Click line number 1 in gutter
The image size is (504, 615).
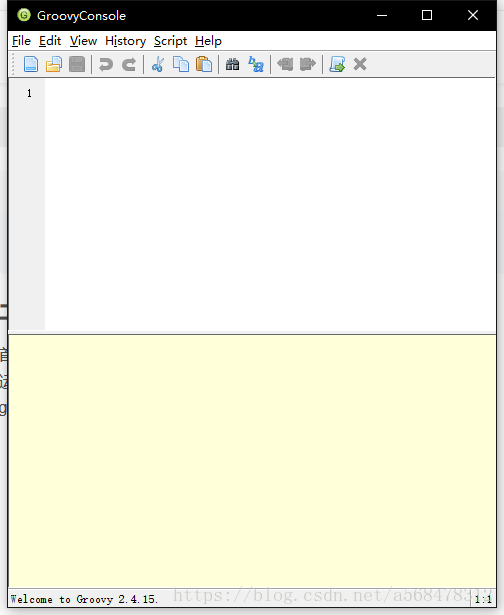pyautogui.click(x=29, y=93)
